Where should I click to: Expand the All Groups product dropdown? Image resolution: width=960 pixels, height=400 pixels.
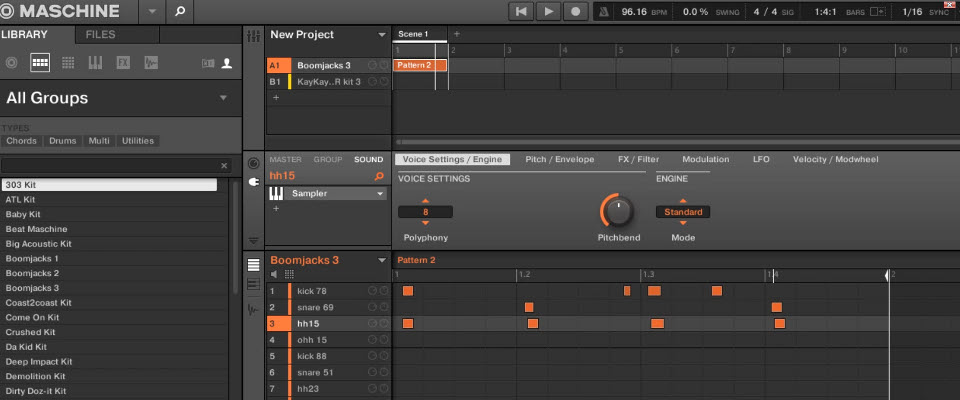[x=223, y=97]
